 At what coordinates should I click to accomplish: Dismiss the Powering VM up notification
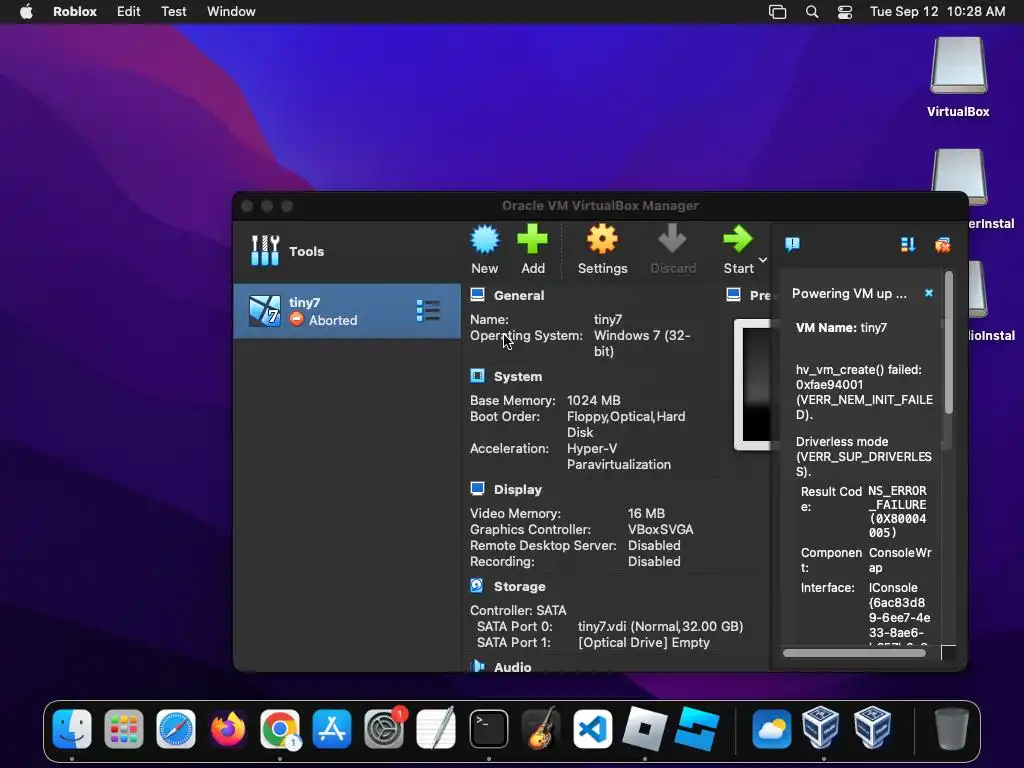coord(929,293)
